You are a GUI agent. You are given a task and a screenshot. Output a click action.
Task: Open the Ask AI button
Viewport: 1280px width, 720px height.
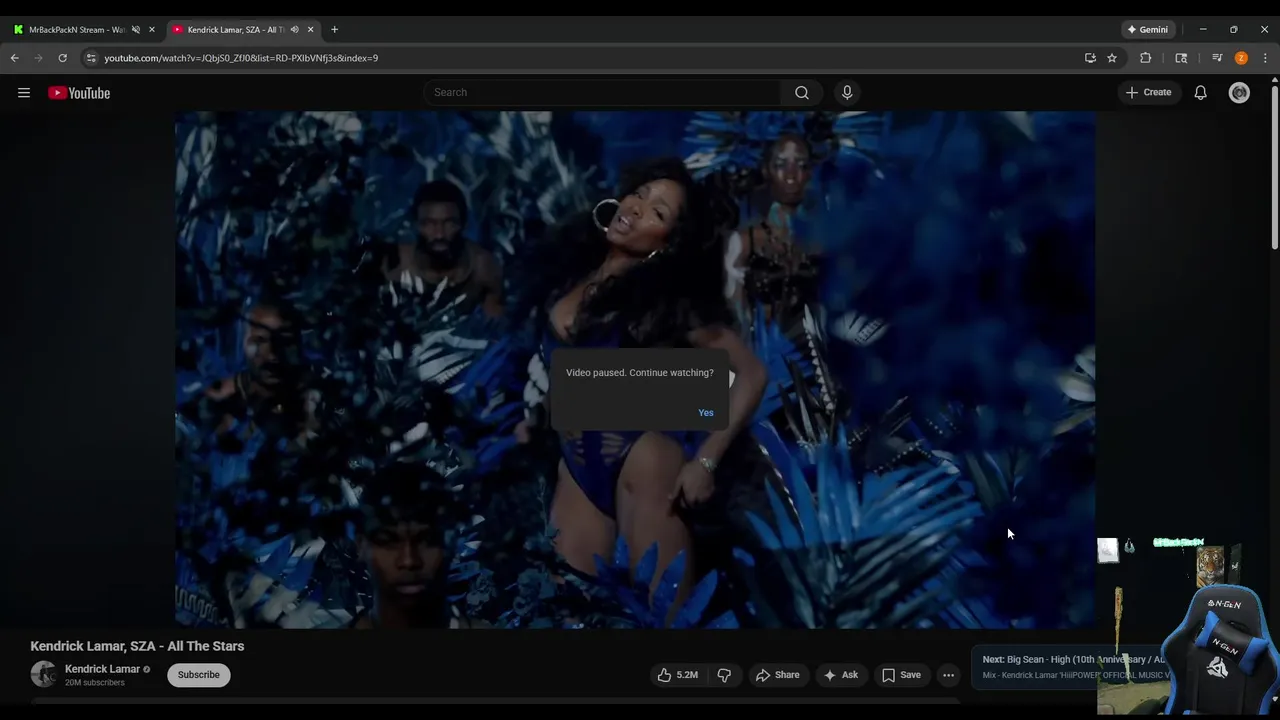pos(841,675)
